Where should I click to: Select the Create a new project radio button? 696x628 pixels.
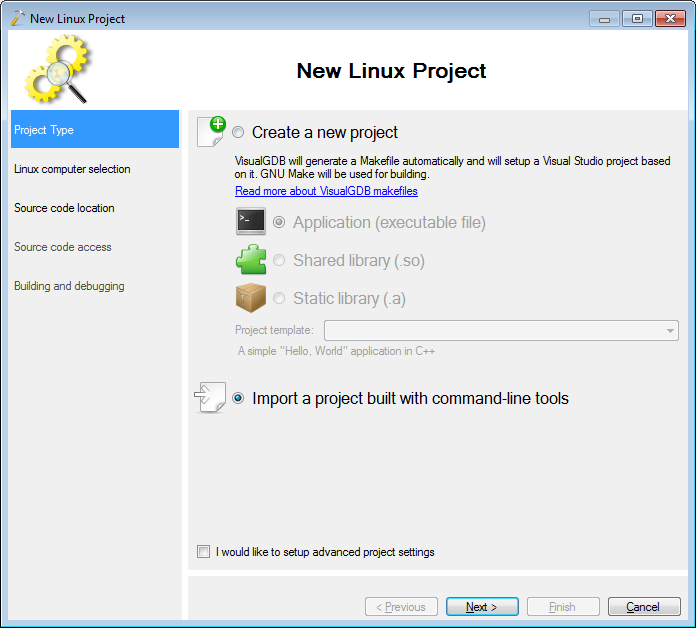[x=238, y=132]
